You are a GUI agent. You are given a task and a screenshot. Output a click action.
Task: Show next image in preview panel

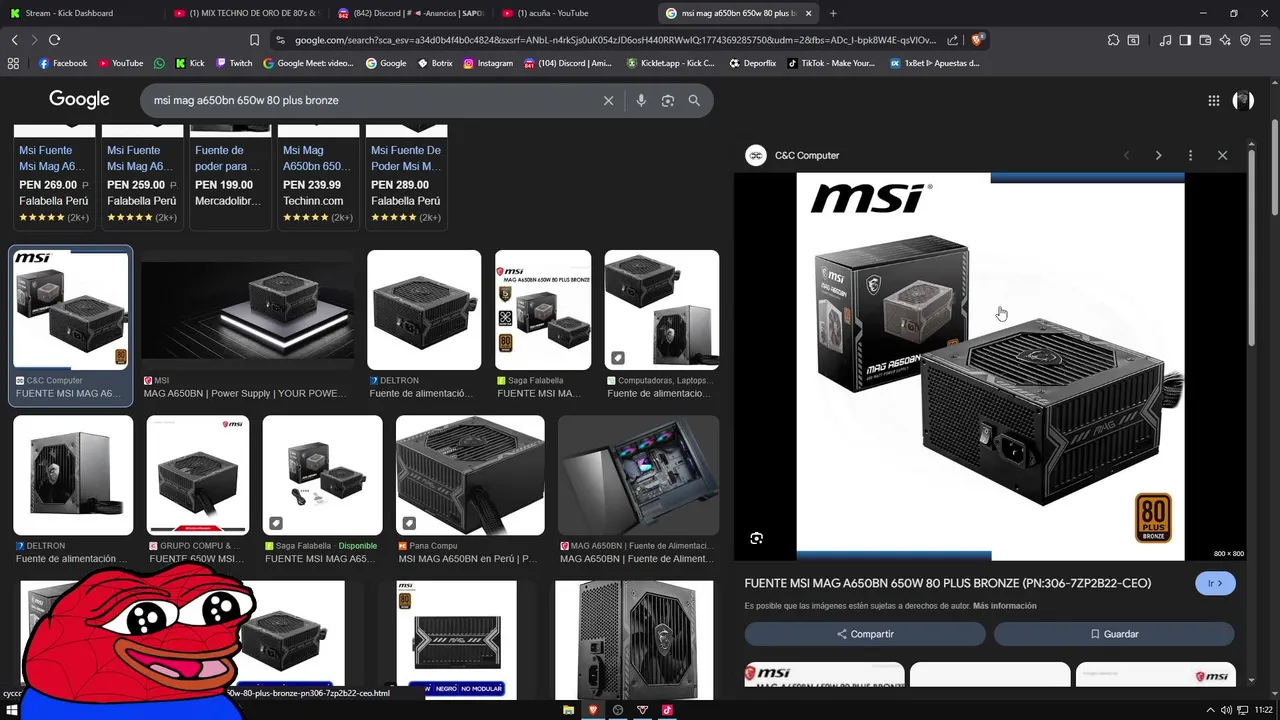[1158, 155]
